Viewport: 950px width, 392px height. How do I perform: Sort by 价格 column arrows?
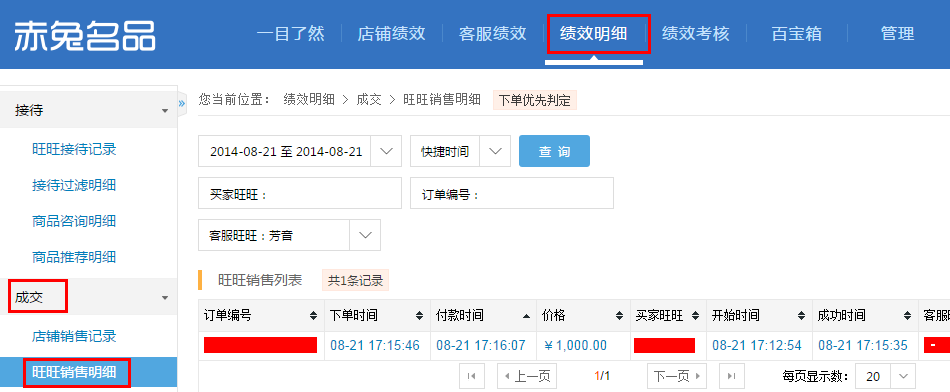(619, 316)
